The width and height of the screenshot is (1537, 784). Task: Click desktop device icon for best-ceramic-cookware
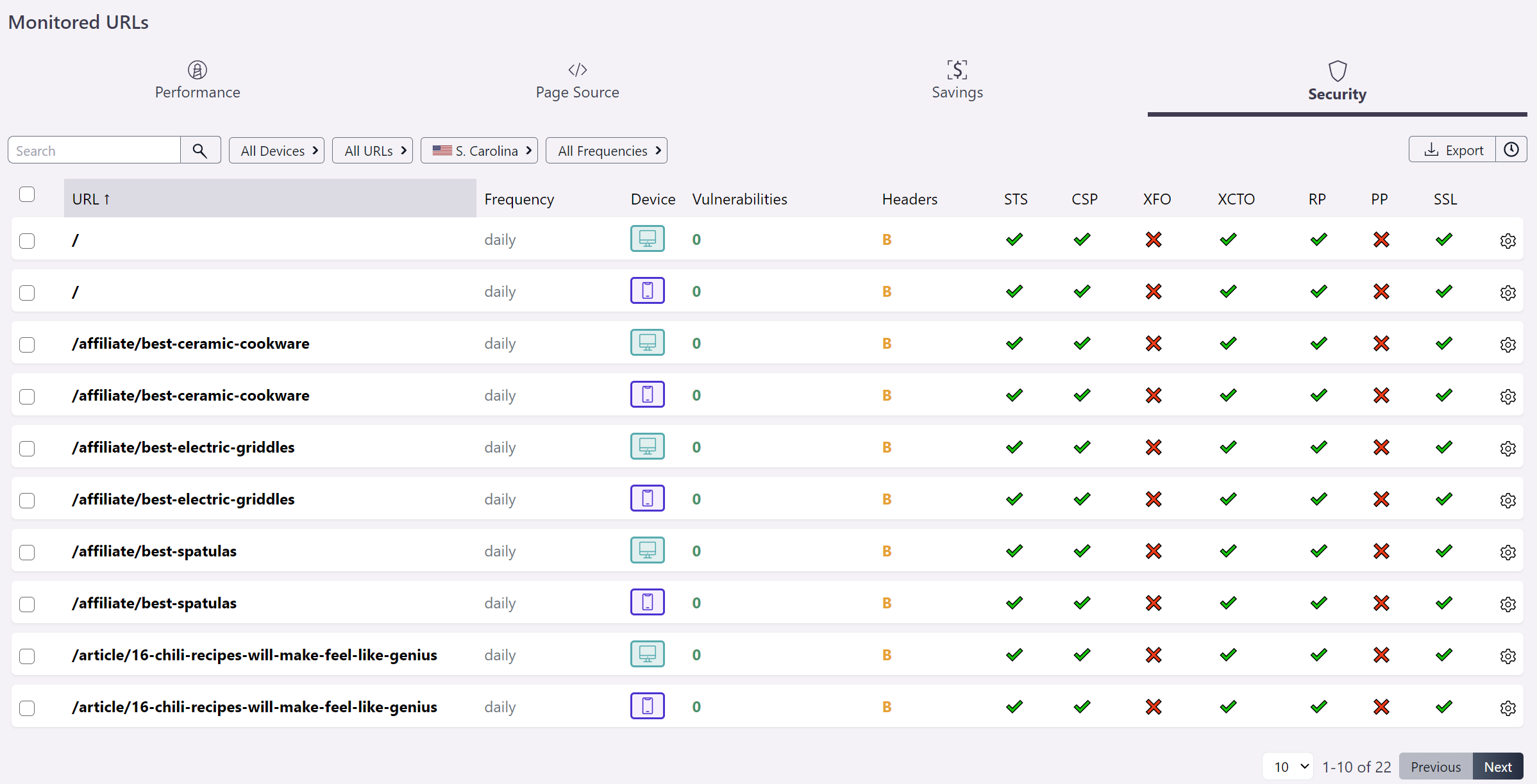pos(647,342)
